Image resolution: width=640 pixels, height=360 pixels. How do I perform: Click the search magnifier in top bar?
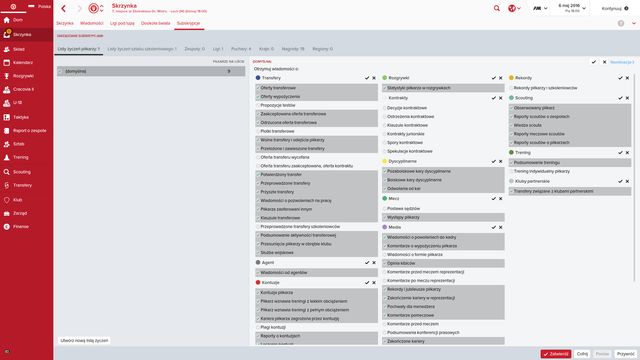[497, 8]
